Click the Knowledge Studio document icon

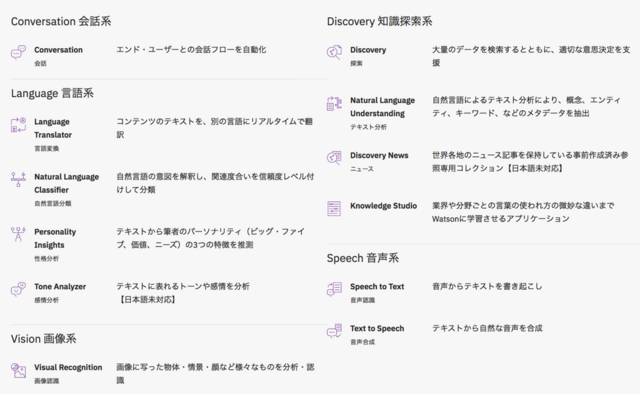coord(334,208)
